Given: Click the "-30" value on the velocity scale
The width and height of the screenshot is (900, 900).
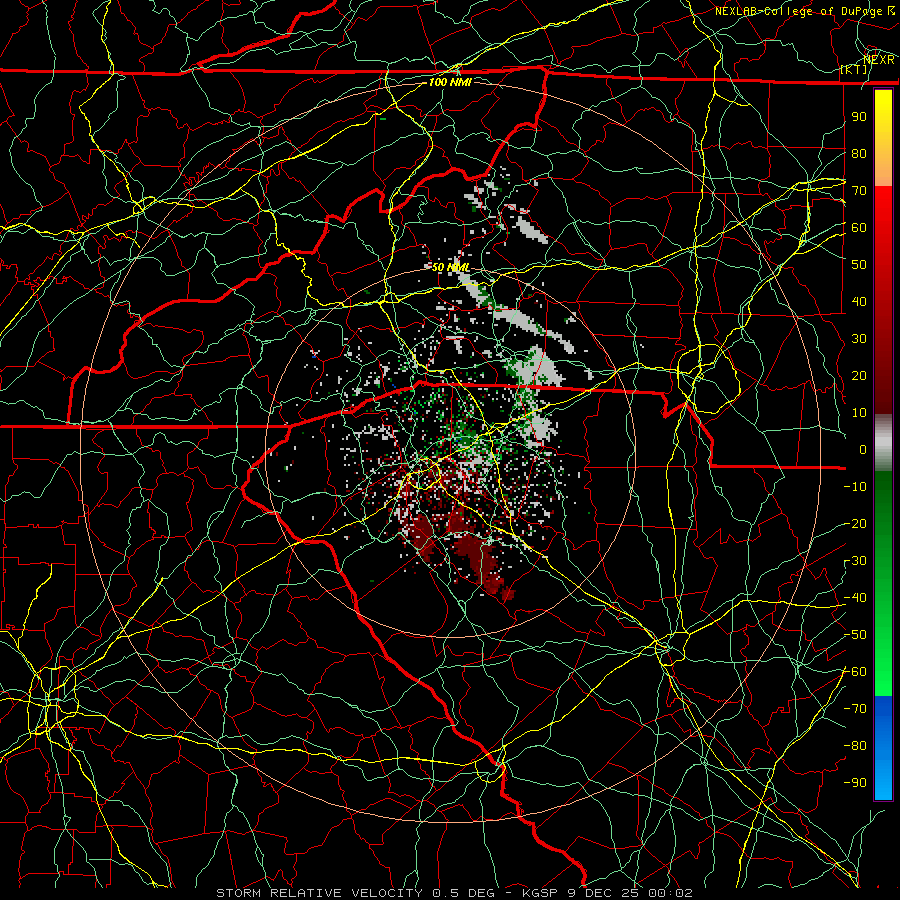Looking at the screenshot, I should tap(855, 561).
